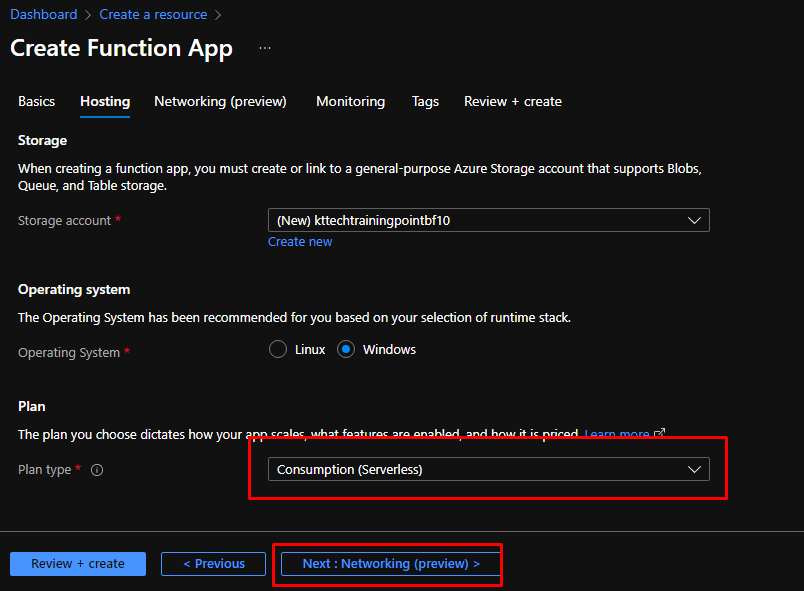Click the Learn more external link icon
This screenshot has width=804, height=591.
[659, 434]
